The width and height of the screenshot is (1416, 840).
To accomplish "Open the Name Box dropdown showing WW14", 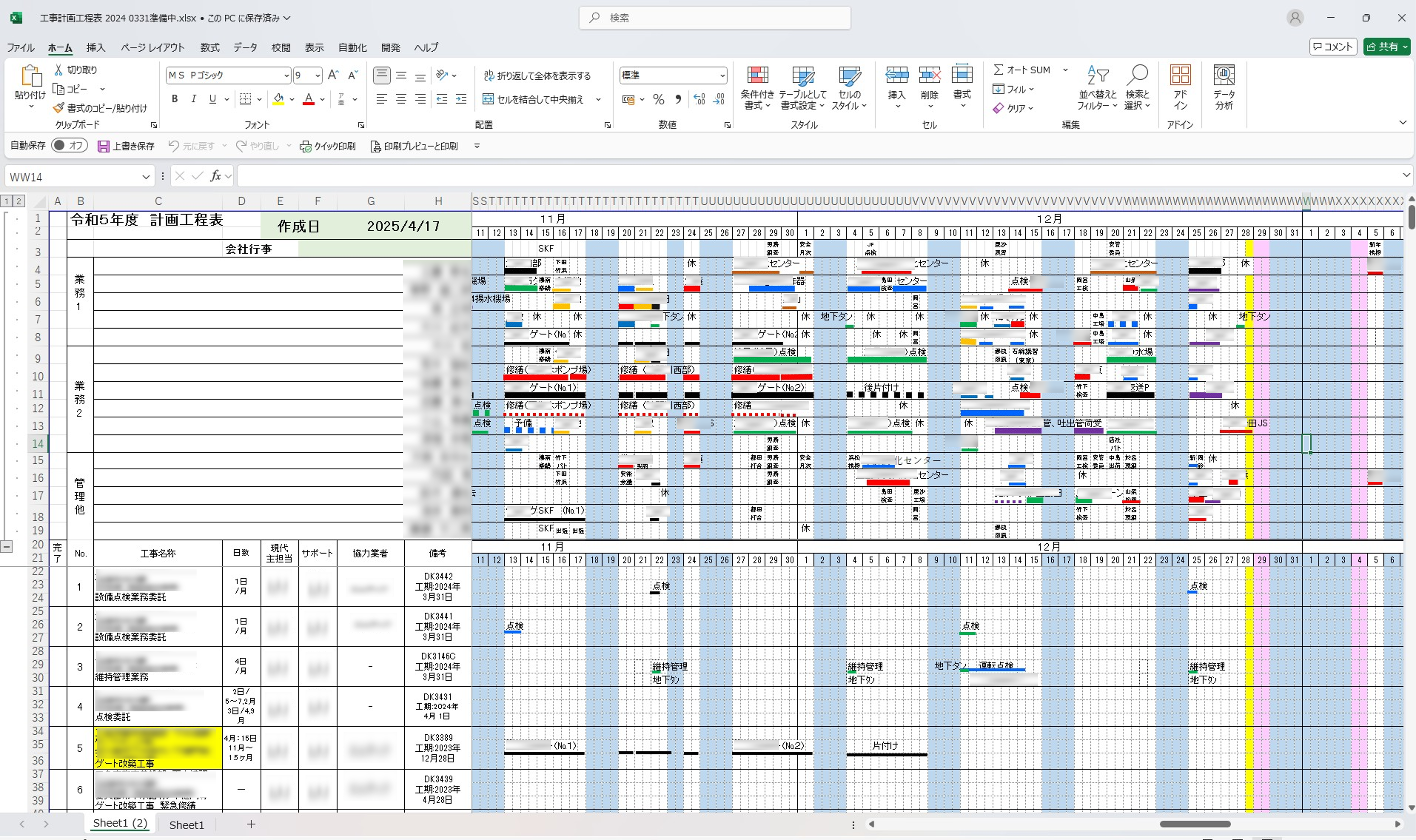I will 146,177.
